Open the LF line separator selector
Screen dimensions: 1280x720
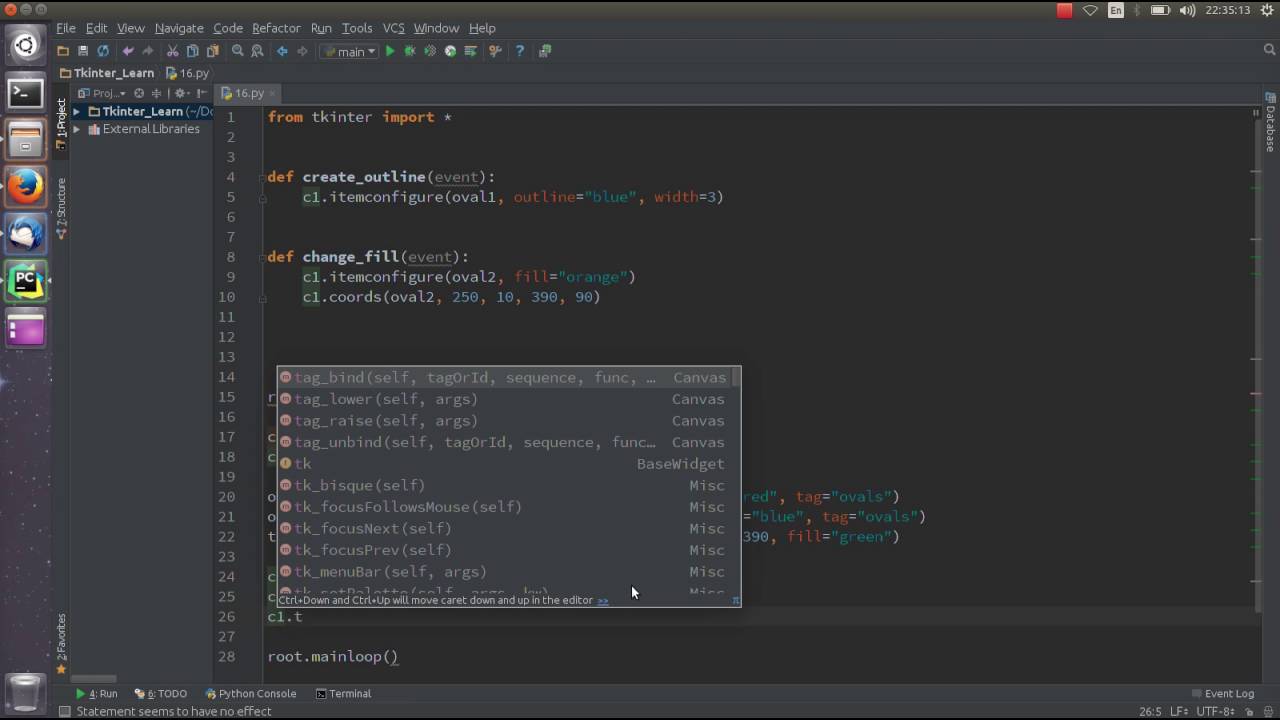pos(1181,712)
